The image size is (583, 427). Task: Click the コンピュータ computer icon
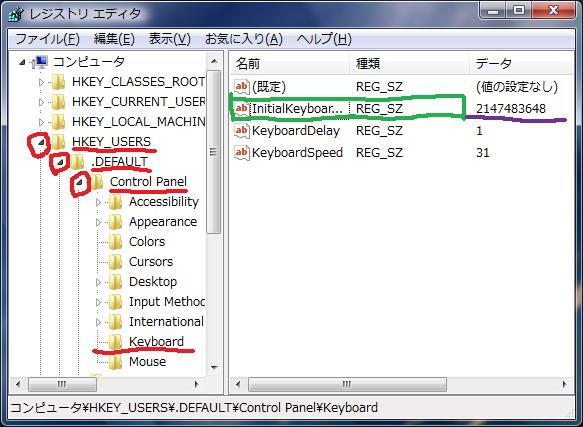[x=40, y=62]
